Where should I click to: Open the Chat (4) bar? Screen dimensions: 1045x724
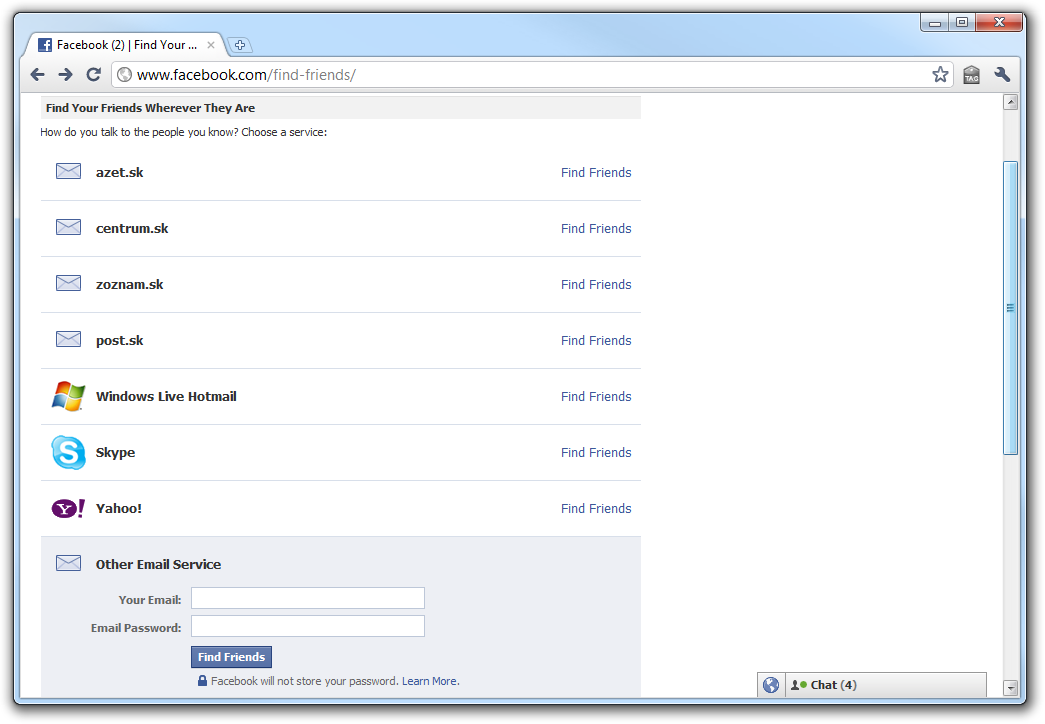[886, 685]
